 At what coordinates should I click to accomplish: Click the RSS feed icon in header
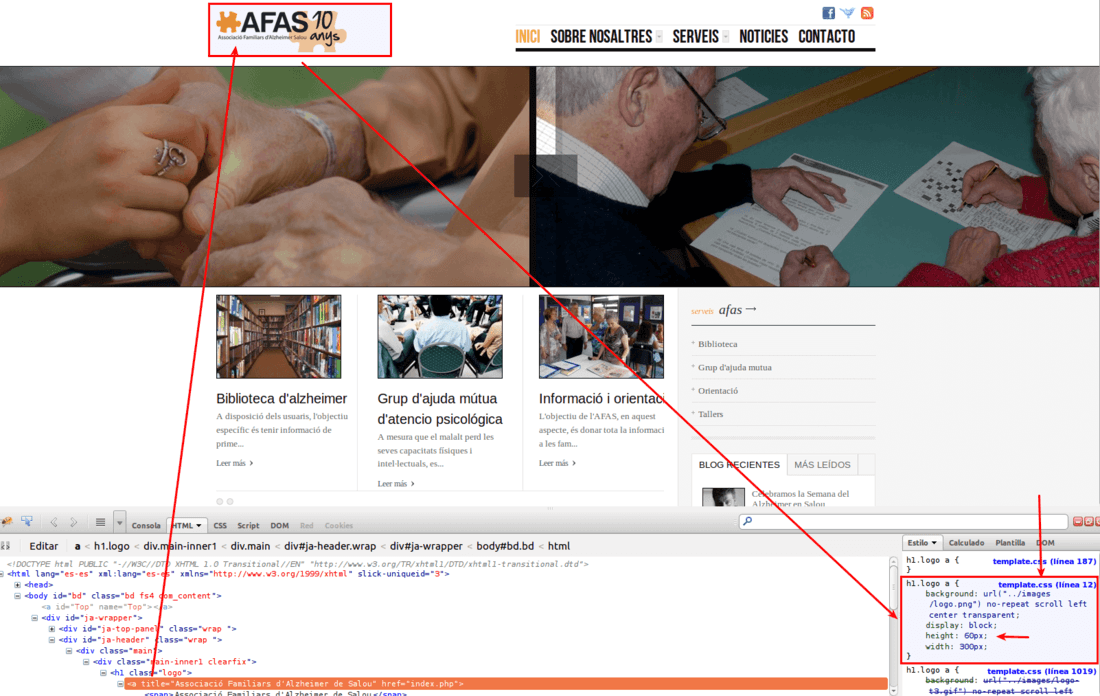(x=867, y=13)
